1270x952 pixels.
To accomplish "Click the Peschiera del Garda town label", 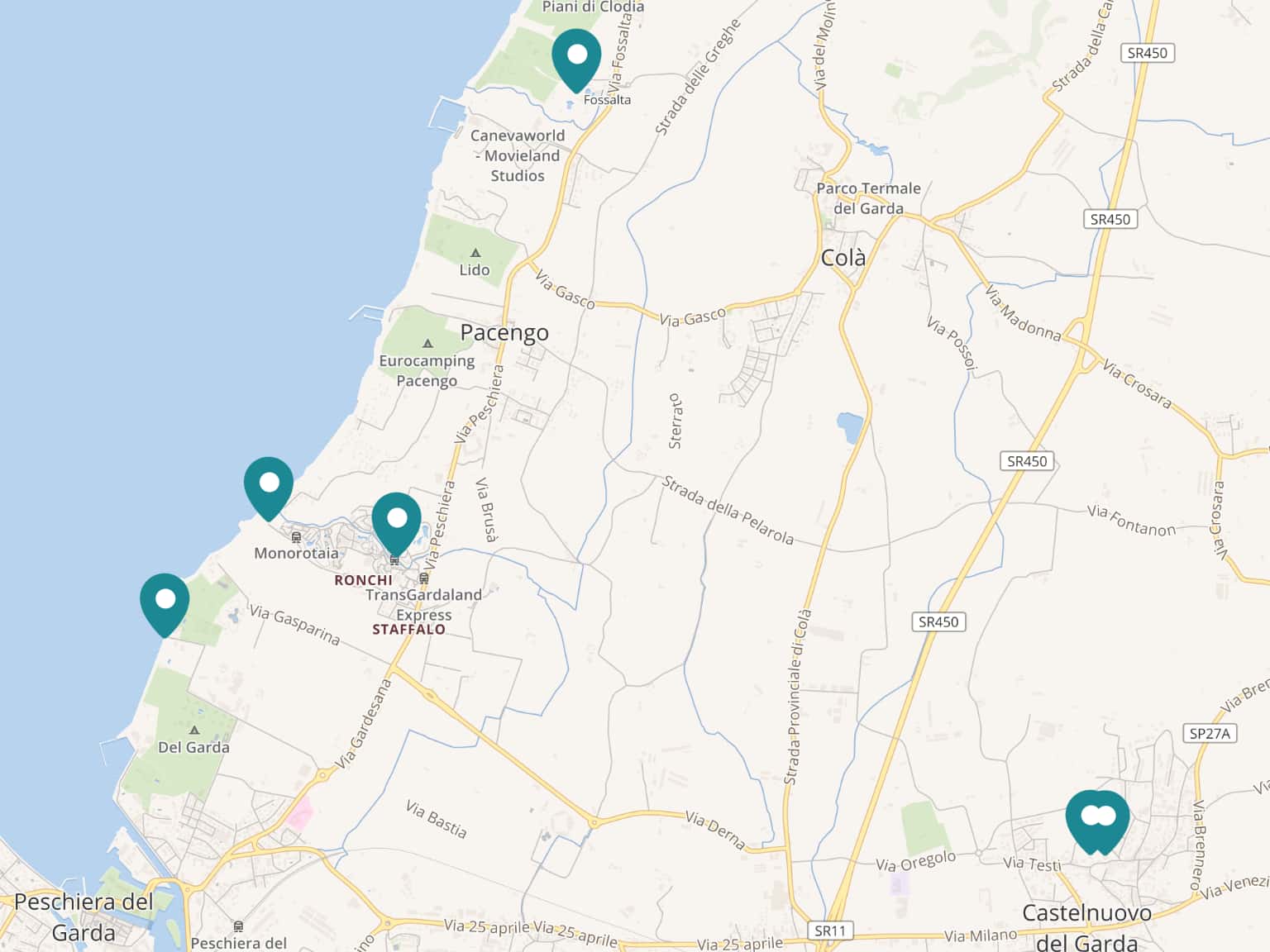I will coord(84,916).
